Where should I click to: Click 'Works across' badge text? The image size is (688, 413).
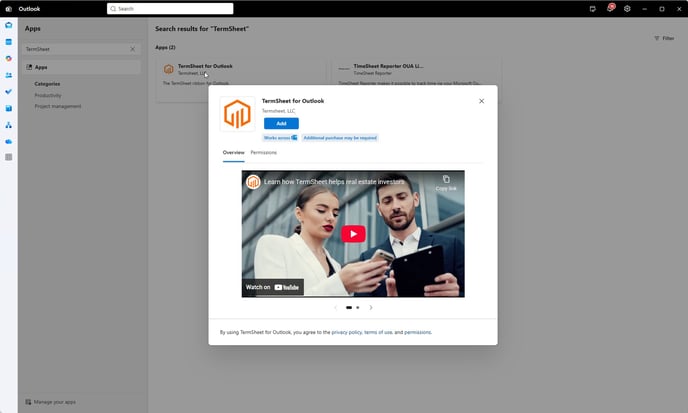click(277, 138)
